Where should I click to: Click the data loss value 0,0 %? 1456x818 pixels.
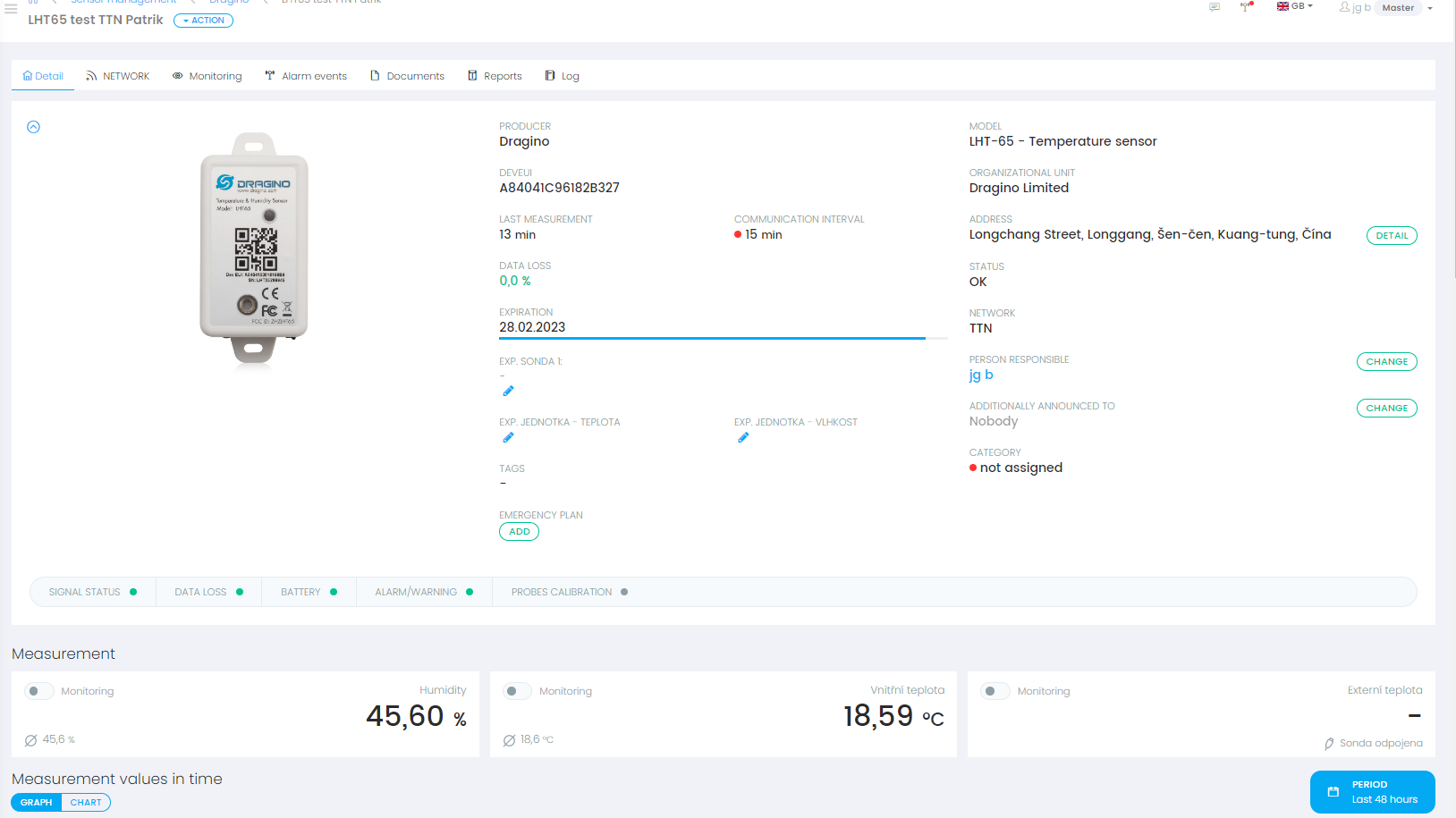pyautogui.click(x=515, y=281)
